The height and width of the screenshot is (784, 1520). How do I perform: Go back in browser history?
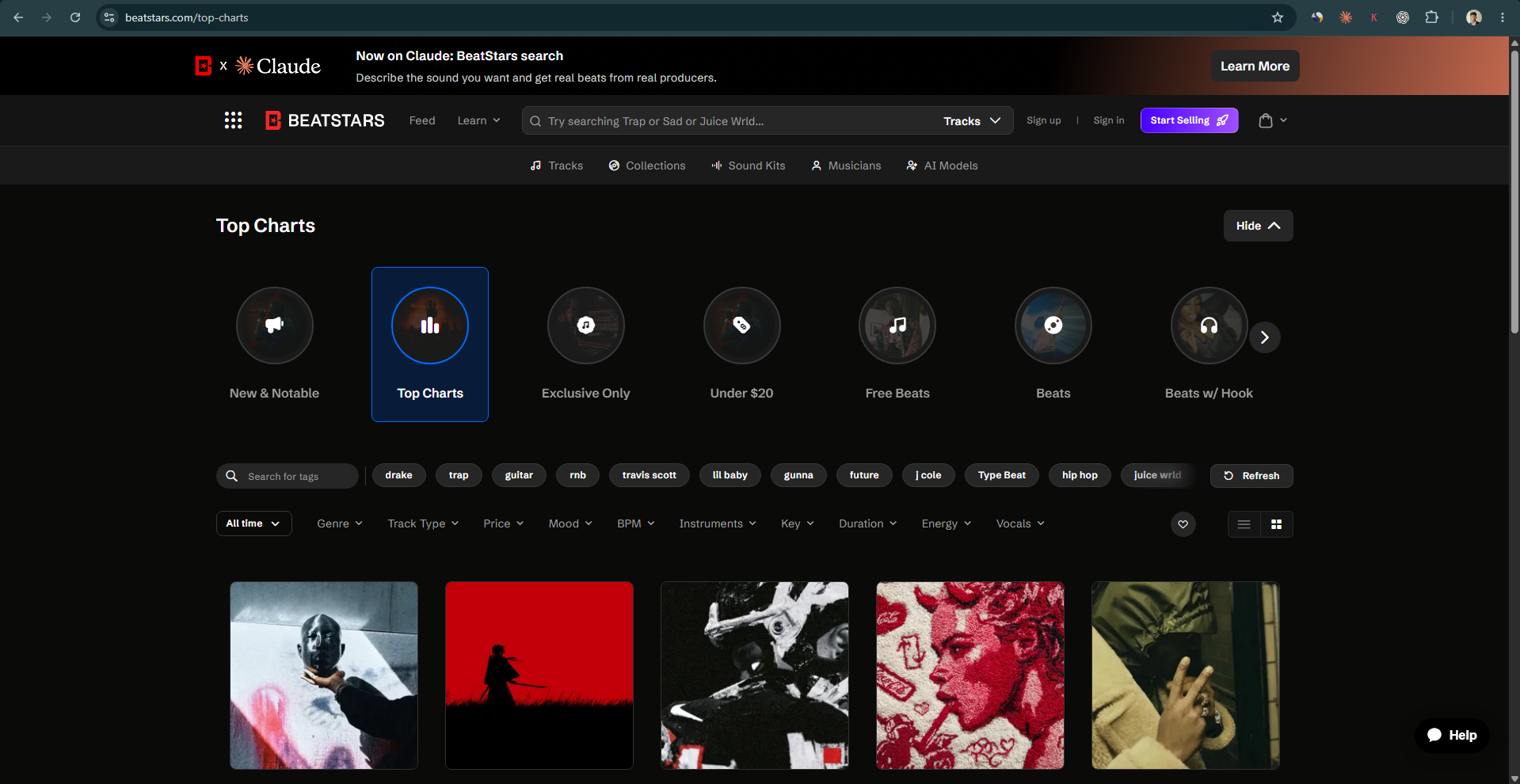pyautogui.click(x=18, y=17)
